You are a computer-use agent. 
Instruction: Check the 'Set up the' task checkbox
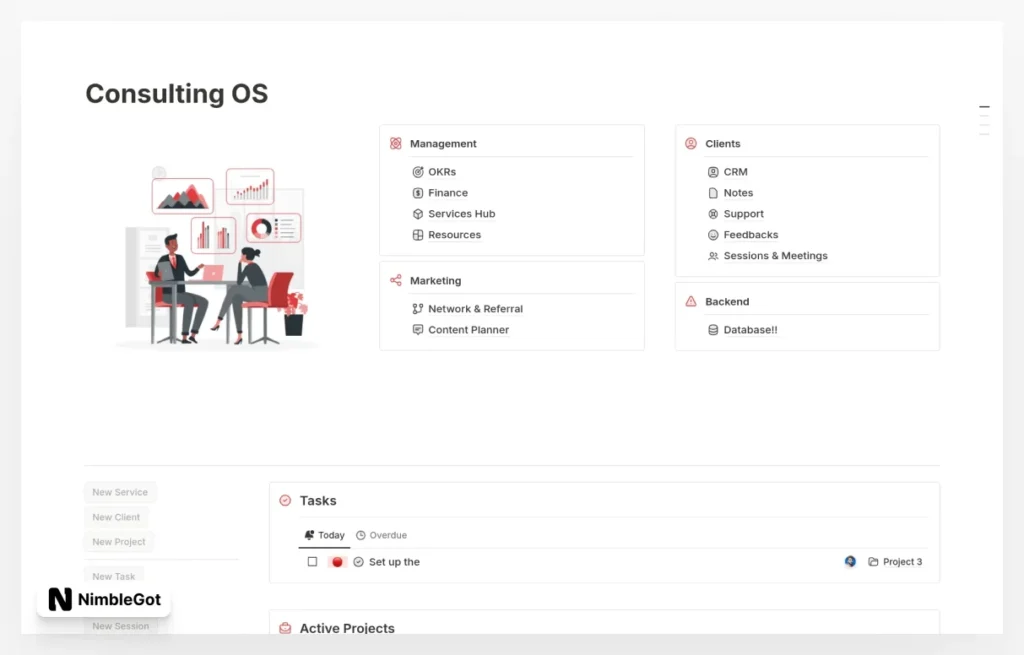pos(312,562)
